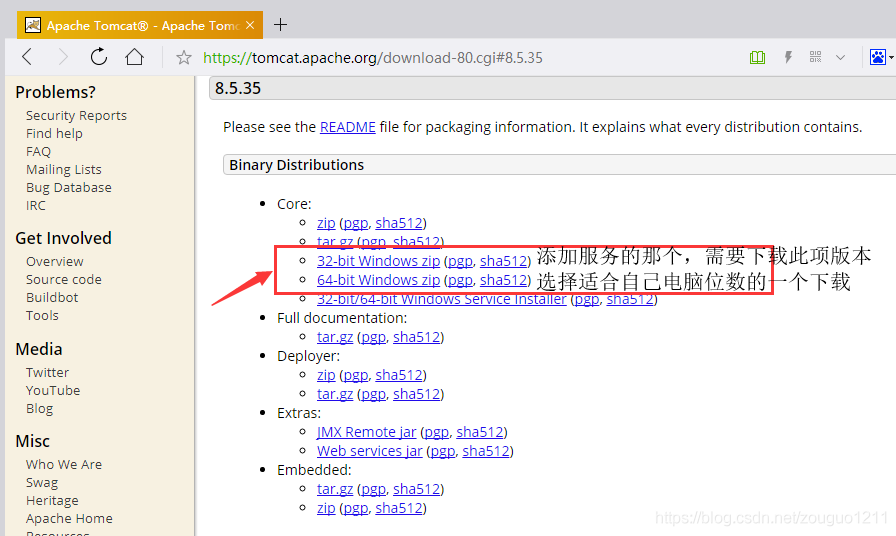The height and width of the screenshot is (536, 896).
Task: Click the browser forward arrow
Action: click(63, 57)
